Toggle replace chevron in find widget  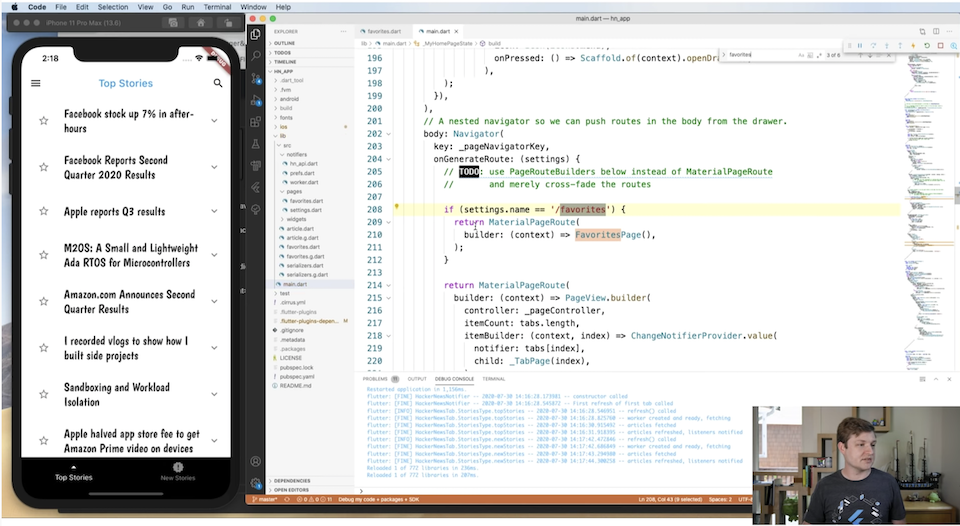pyautogui.click(x=724, y=55)
